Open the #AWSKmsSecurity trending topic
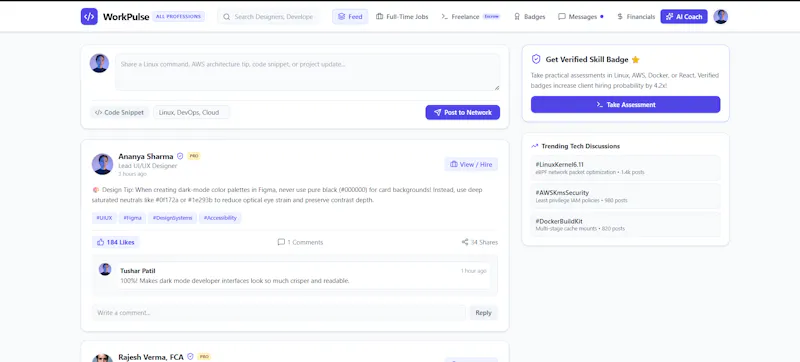The height and width of the screenshot is (362, 800). pyautogui.click(x=626, y=196)
